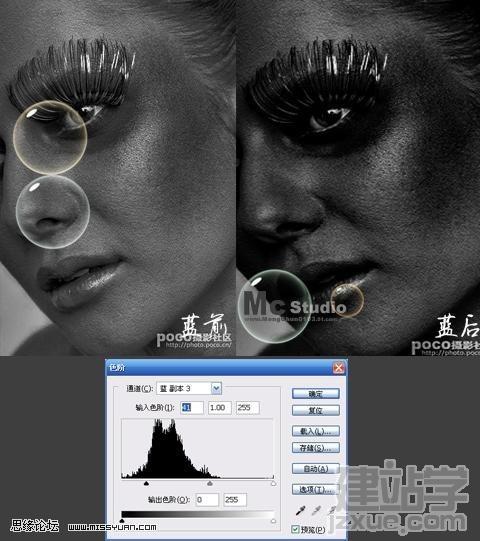Open the 选项(T)... options button
The width and height of the screenshot is (480, 541).
click(316, 489)
